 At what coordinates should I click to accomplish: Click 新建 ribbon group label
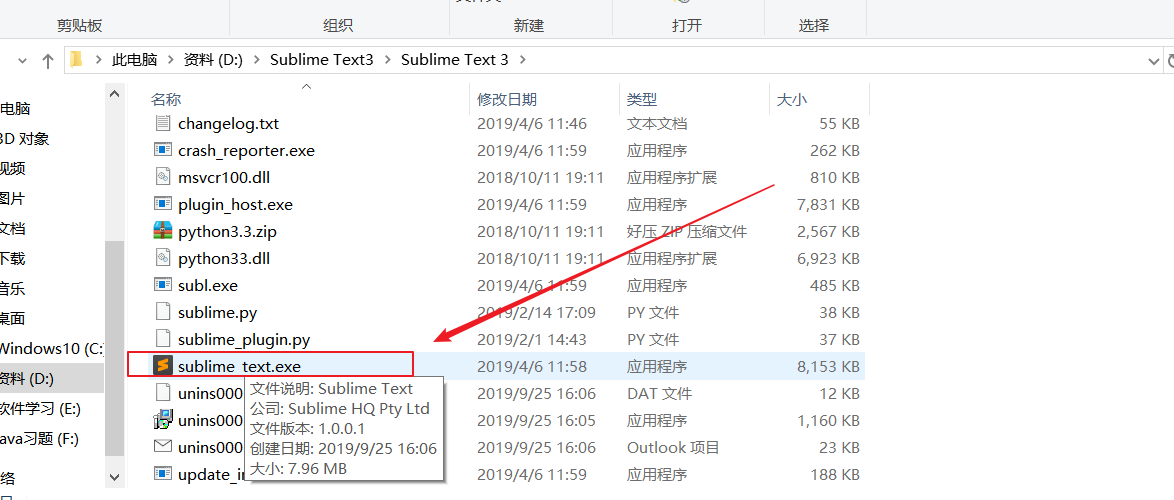[529, 25]
